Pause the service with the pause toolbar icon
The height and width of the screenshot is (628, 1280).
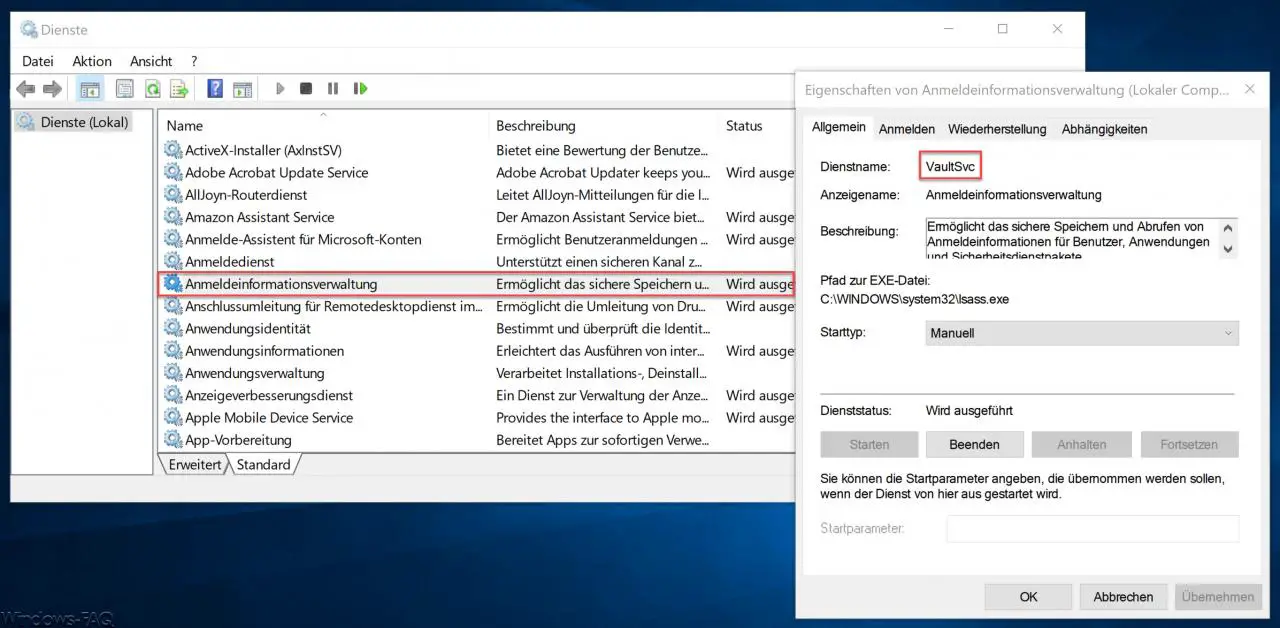coord(333,89)
